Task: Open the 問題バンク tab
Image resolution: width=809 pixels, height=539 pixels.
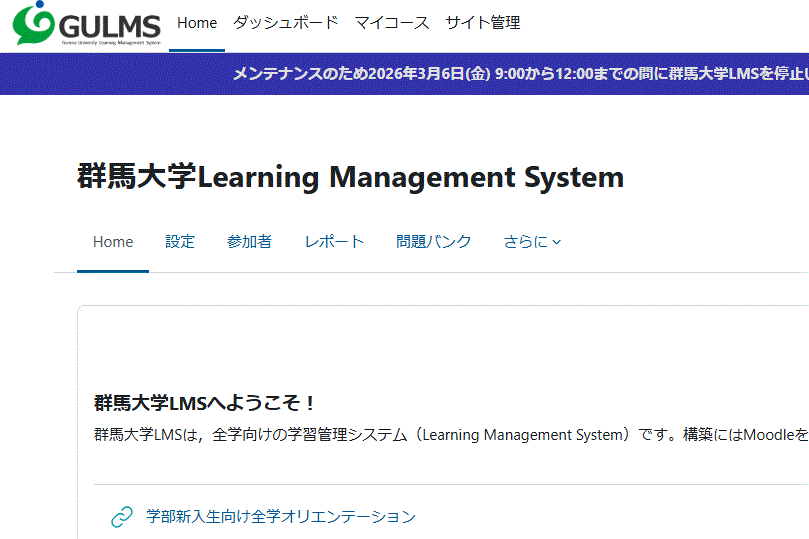Action: [433, 242]
